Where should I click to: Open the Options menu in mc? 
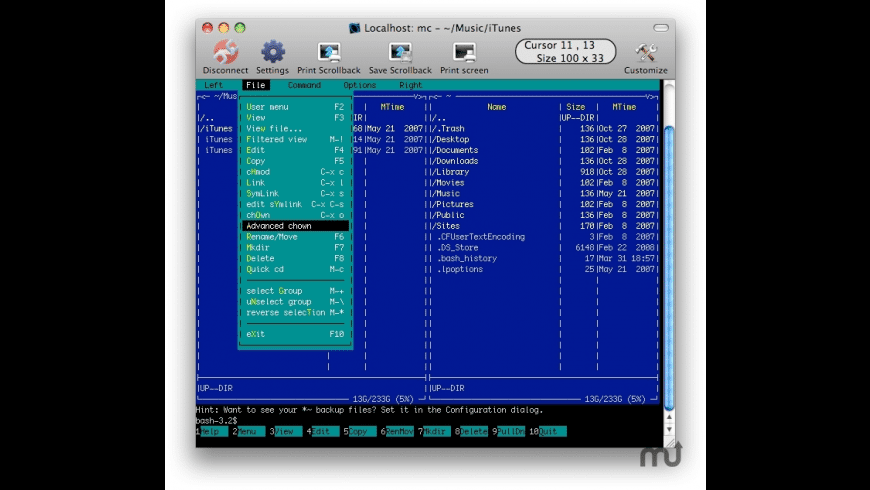click(x=360, y=85)
